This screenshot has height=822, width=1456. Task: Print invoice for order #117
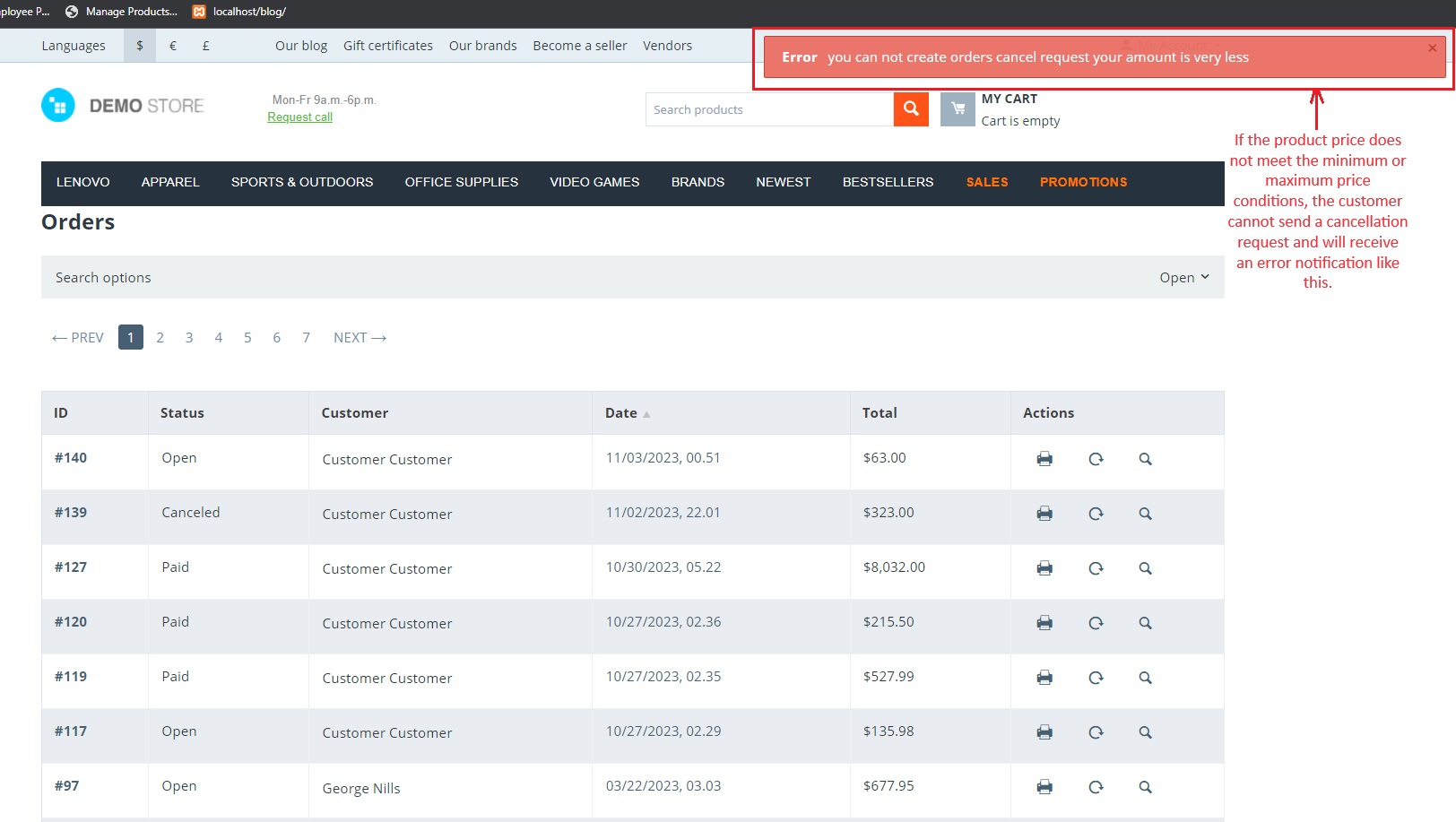pyautogui.click(x=1044, y=732)
